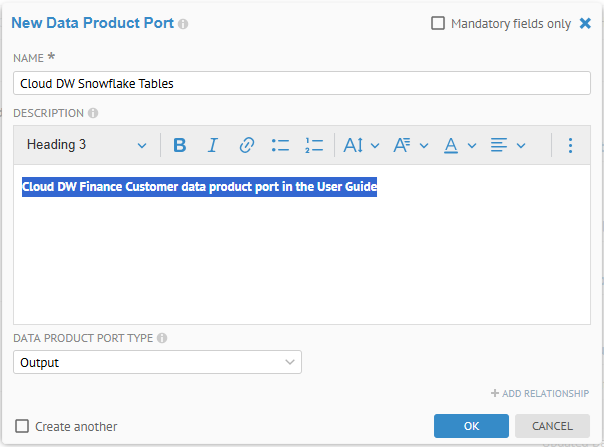The height and width of the screenshot is (447, 604).
Task: Tick the Create another checkbox
Action: click(x=22, y=426)
